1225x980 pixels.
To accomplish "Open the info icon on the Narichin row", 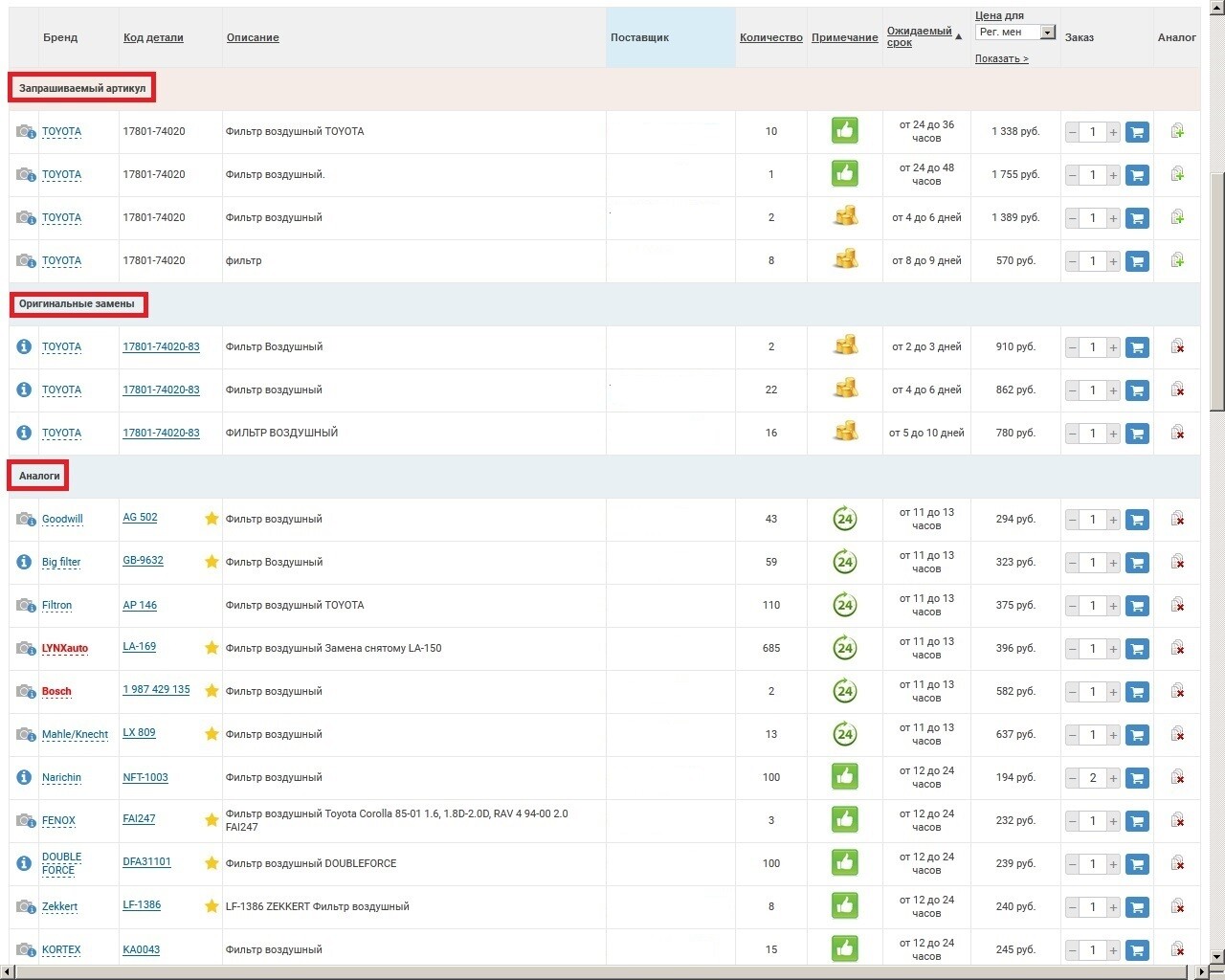I will (24, 777).
